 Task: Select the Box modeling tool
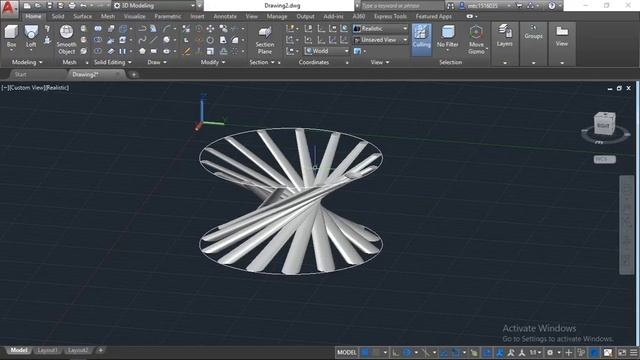(x=11, y=37)
